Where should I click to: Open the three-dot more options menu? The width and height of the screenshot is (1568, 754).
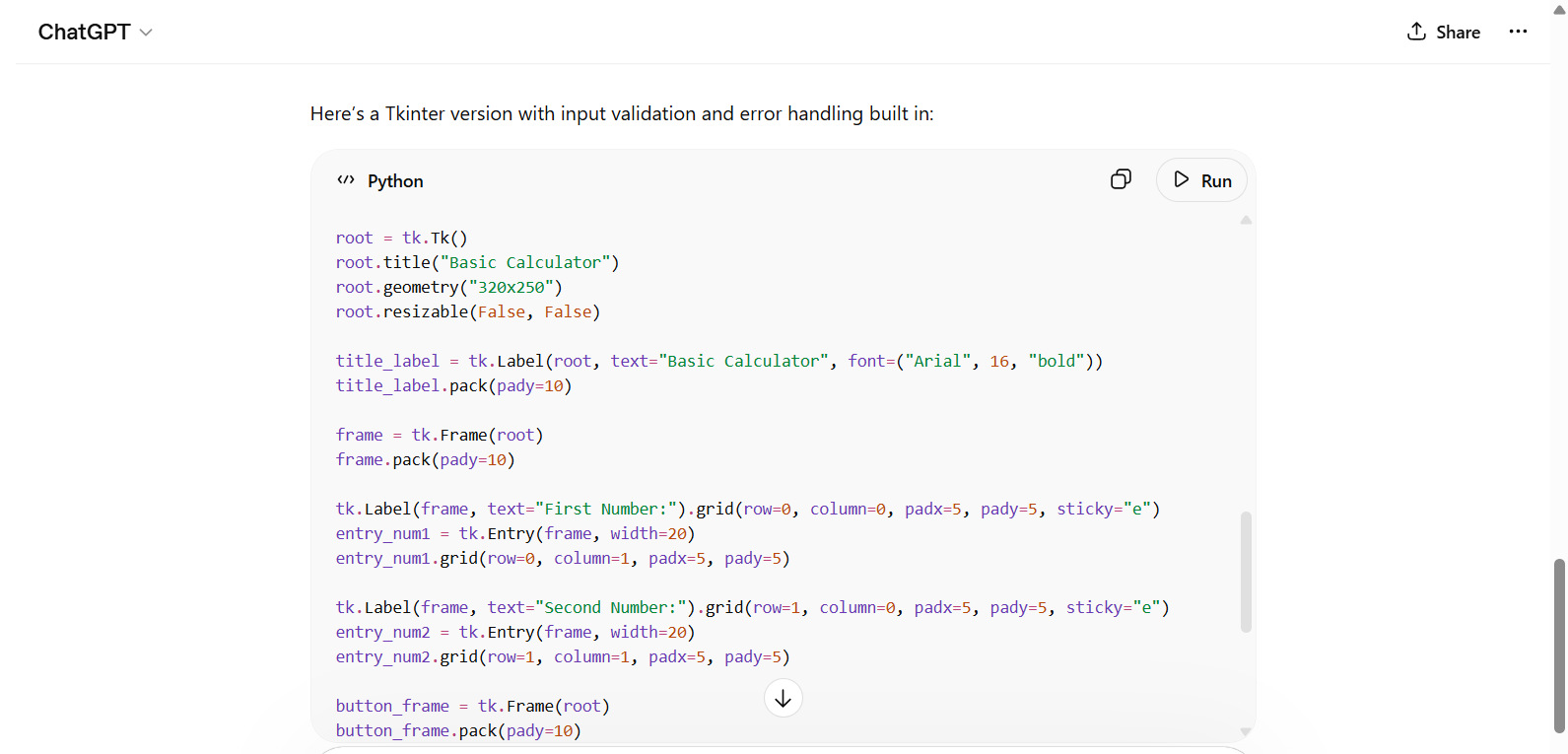(1518, 32)
